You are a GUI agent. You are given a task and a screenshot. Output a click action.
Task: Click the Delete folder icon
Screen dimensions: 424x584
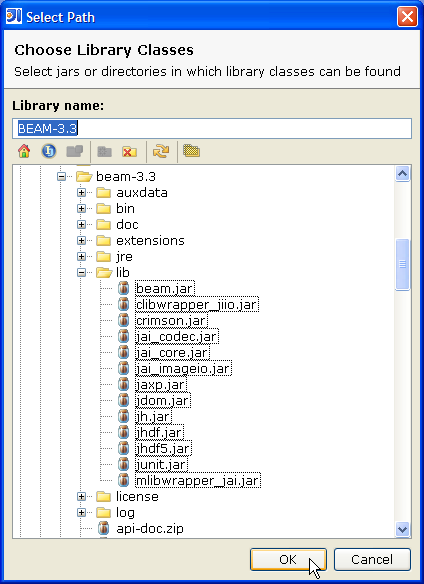tap(129, 152)
